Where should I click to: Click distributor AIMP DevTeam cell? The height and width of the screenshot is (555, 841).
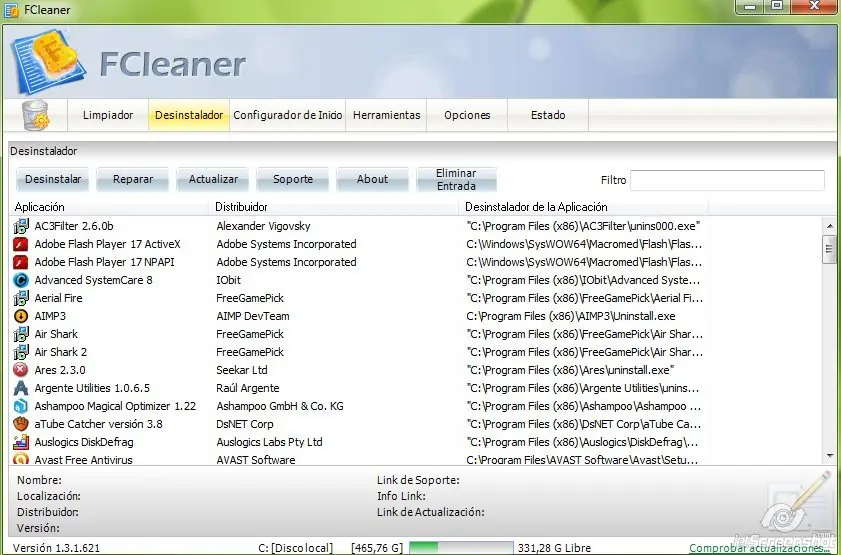253,316
